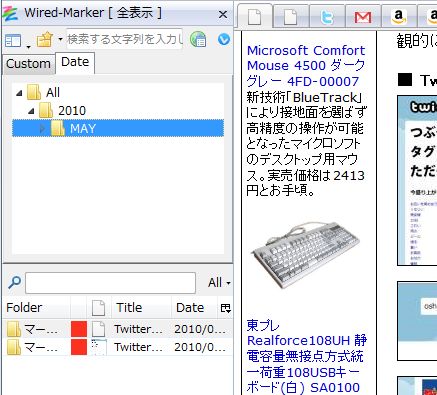Collapse the All folder tree node

[19, 93]
